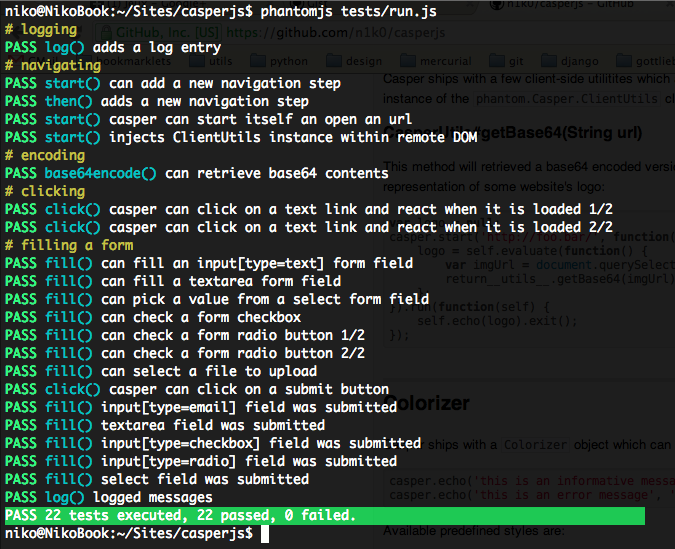Viewport: 675px width, 549px height.
Task: Click the green test results summary bar
Action: pyautogui.click(x=325, y=515)
